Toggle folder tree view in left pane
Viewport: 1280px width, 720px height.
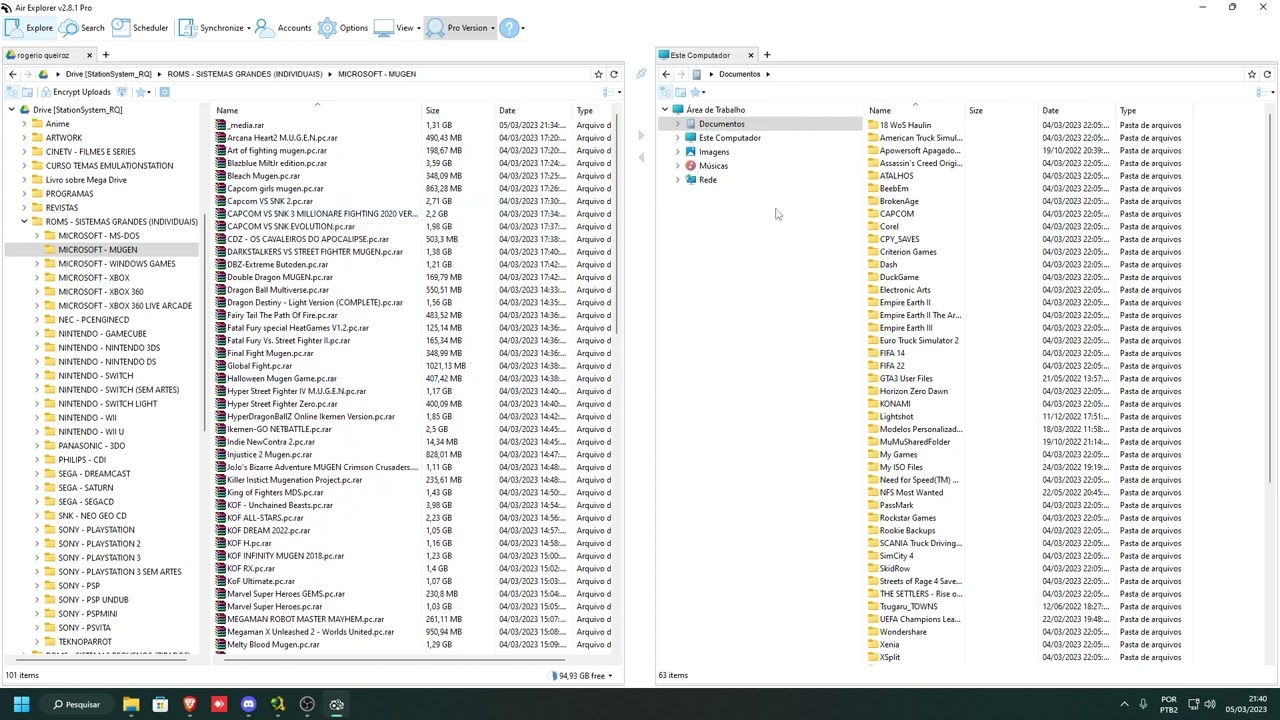(13, 92)
